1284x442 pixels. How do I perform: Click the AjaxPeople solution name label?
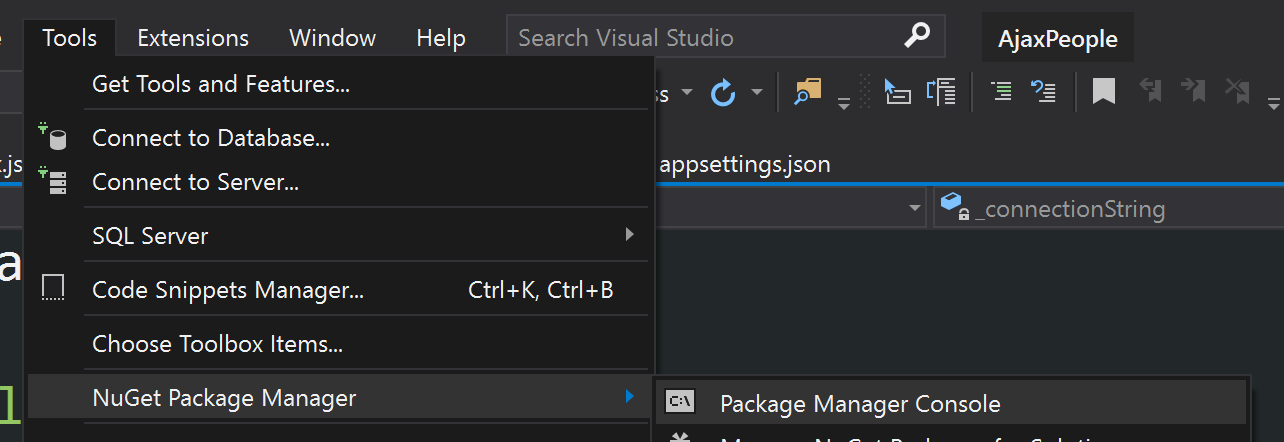pos(1058,40)
